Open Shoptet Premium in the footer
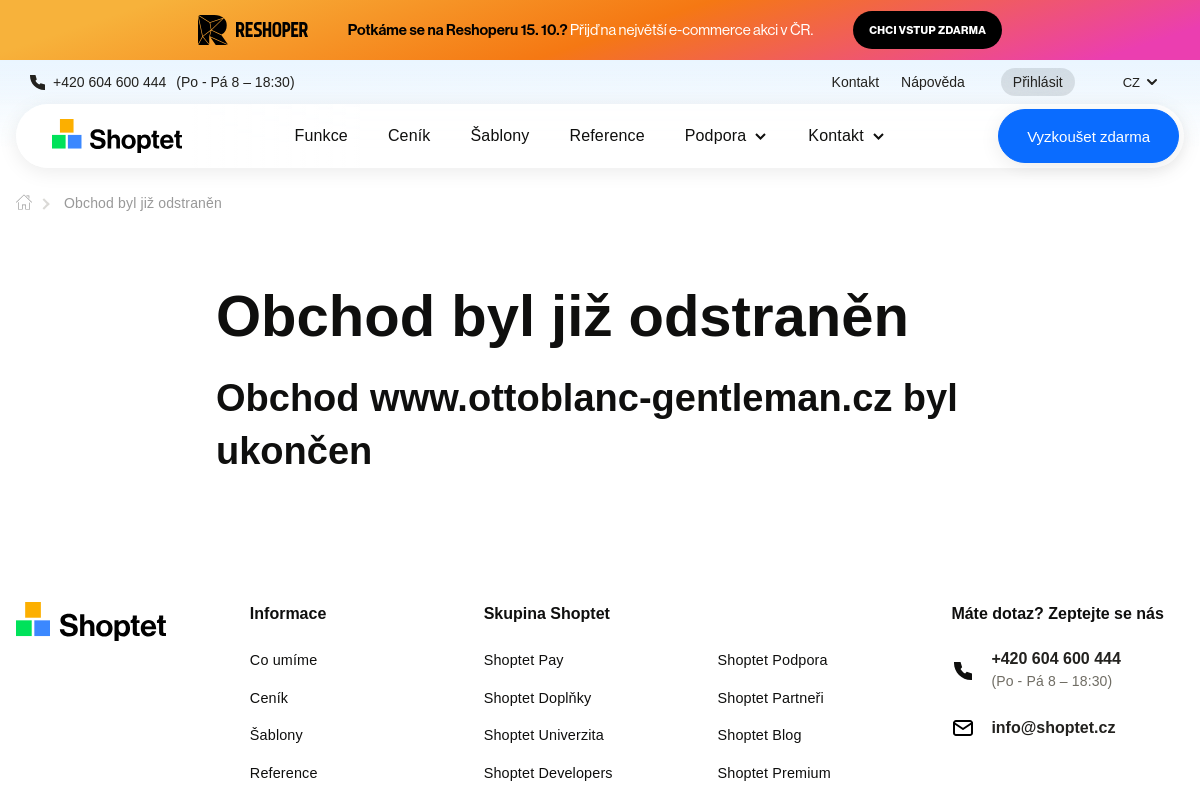Screen dimensions: 1200x800 (x=774, y=773)
